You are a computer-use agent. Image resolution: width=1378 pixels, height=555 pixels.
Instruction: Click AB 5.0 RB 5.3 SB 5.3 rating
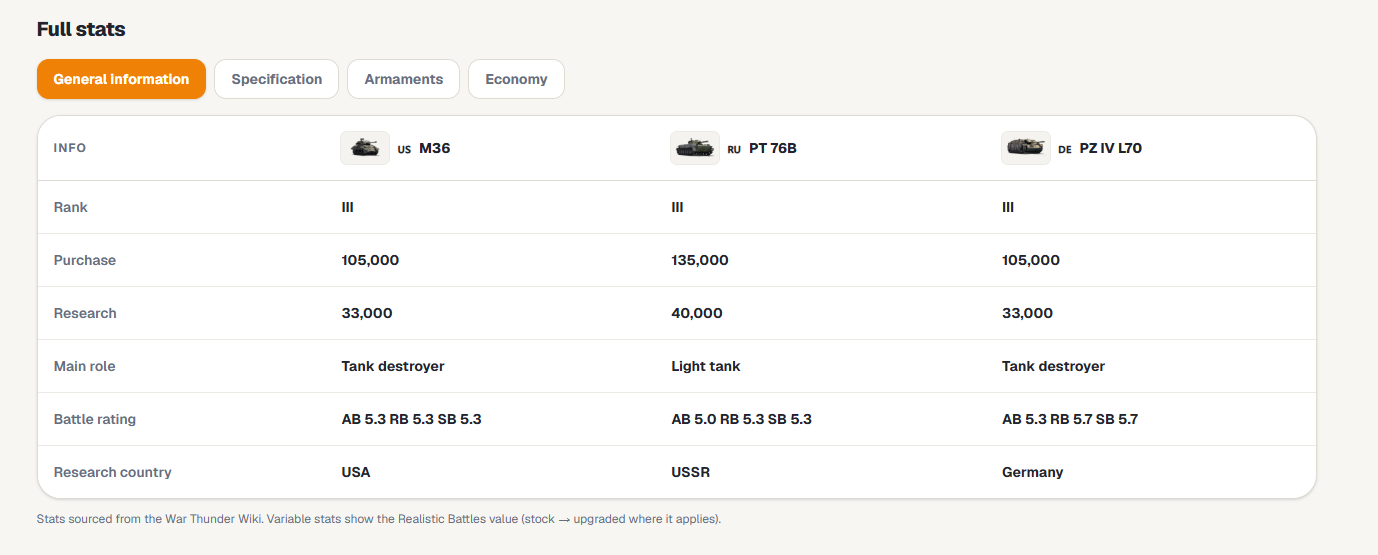(742, 419)
